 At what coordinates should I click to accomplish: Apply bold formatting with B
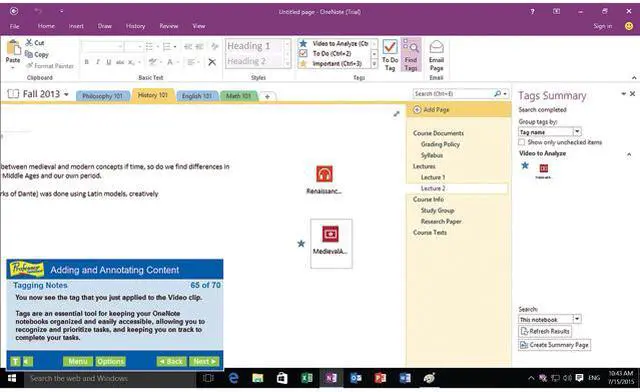click(87, 62)
